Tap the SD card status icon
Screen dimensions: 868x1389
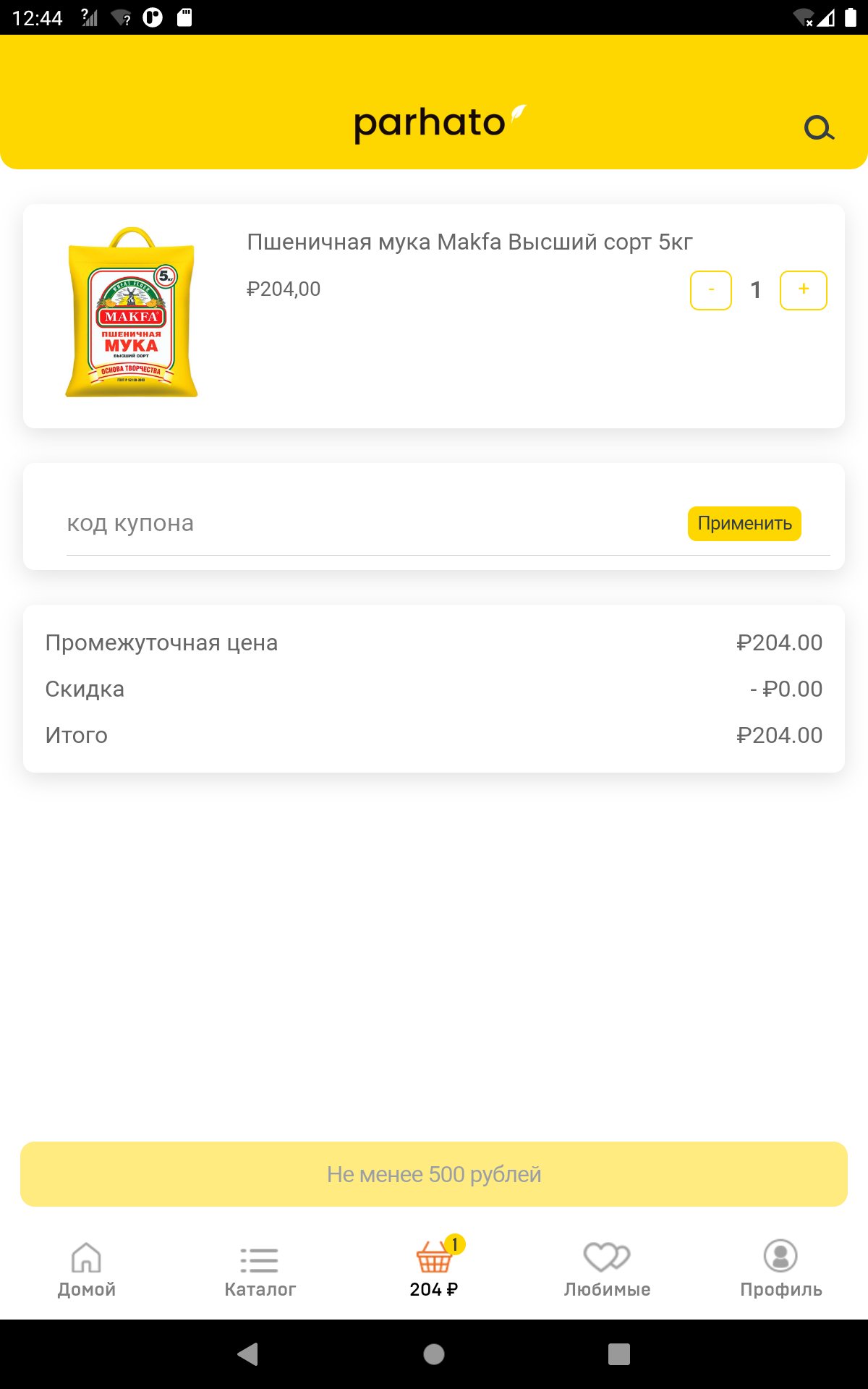[184, 17]
